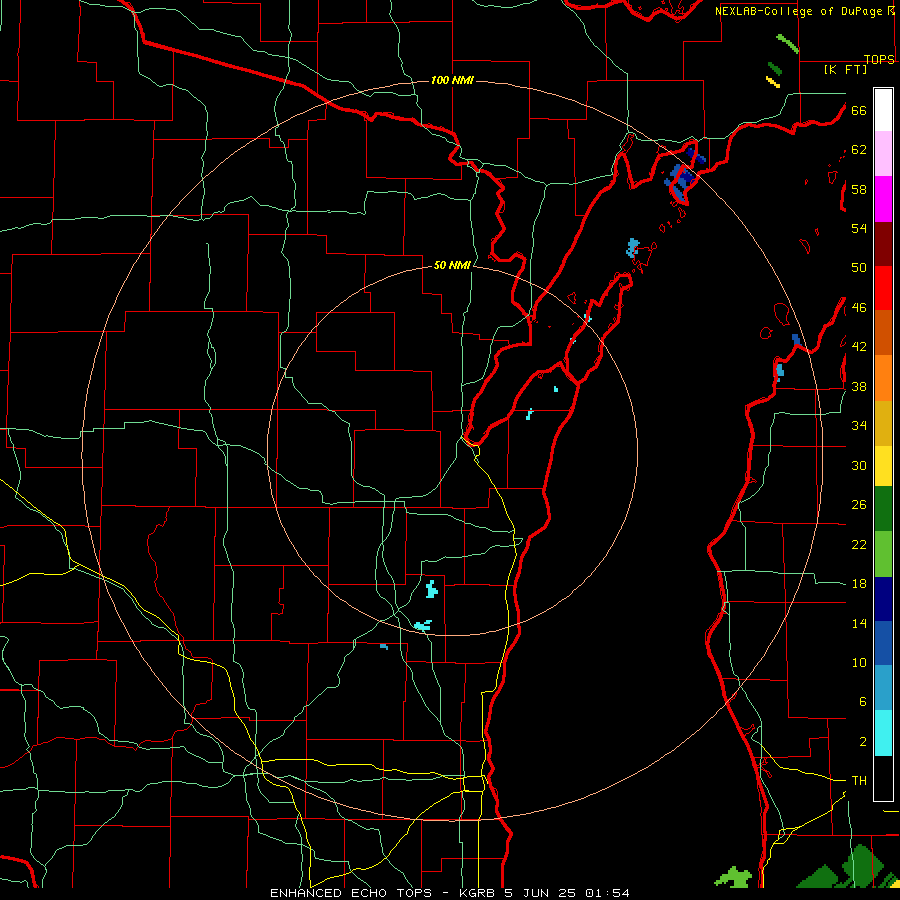This screenshot has width=900, height=900.
Task: Click the light pink legend swatch
Action: tap(883, 154)
